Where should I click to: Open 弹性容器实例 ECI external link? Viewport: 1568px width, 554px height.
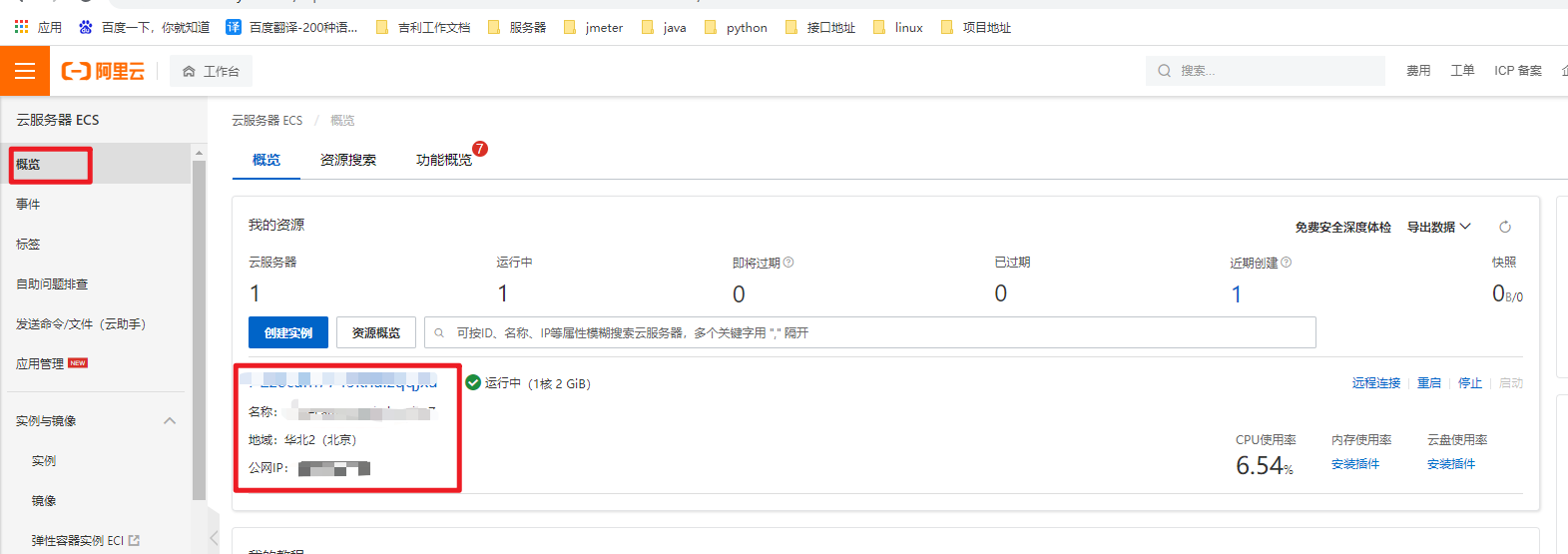point(85,540)
